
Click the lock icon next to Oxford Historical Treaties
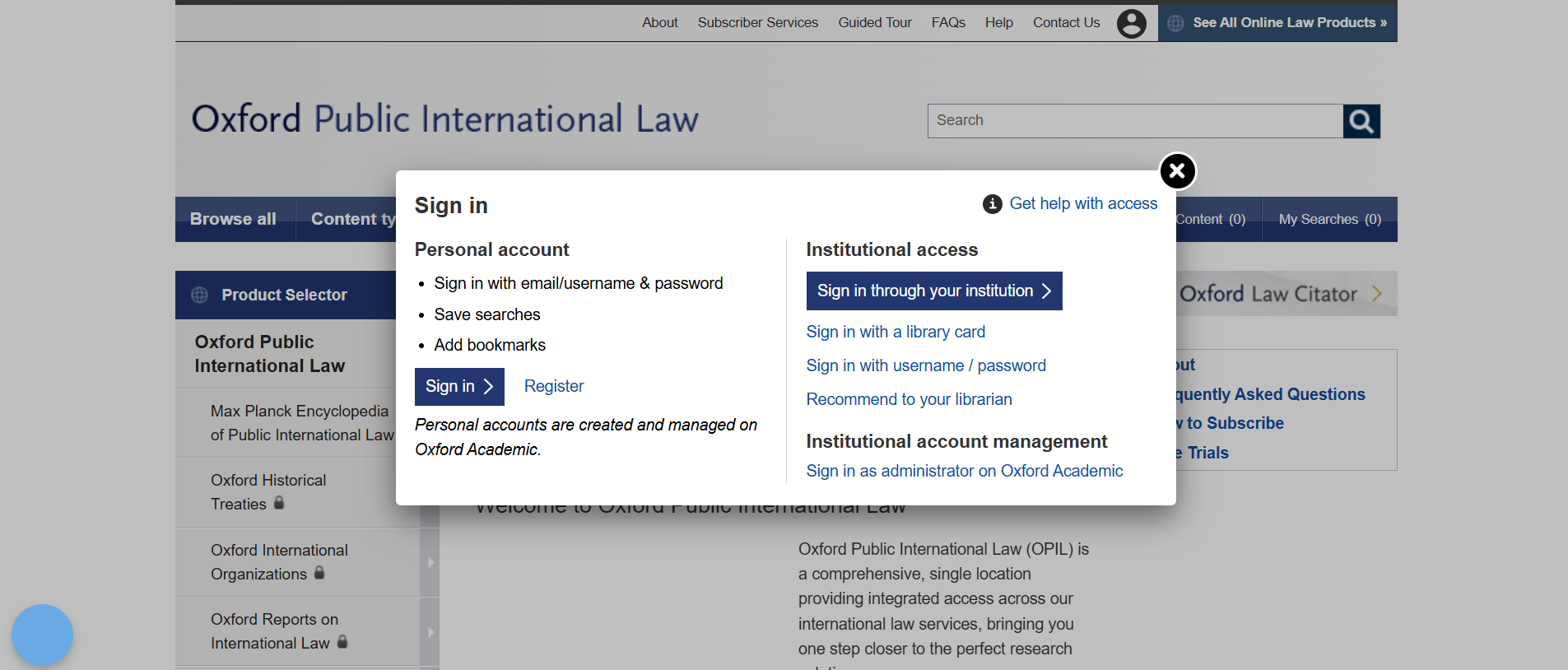coord(279,503)
